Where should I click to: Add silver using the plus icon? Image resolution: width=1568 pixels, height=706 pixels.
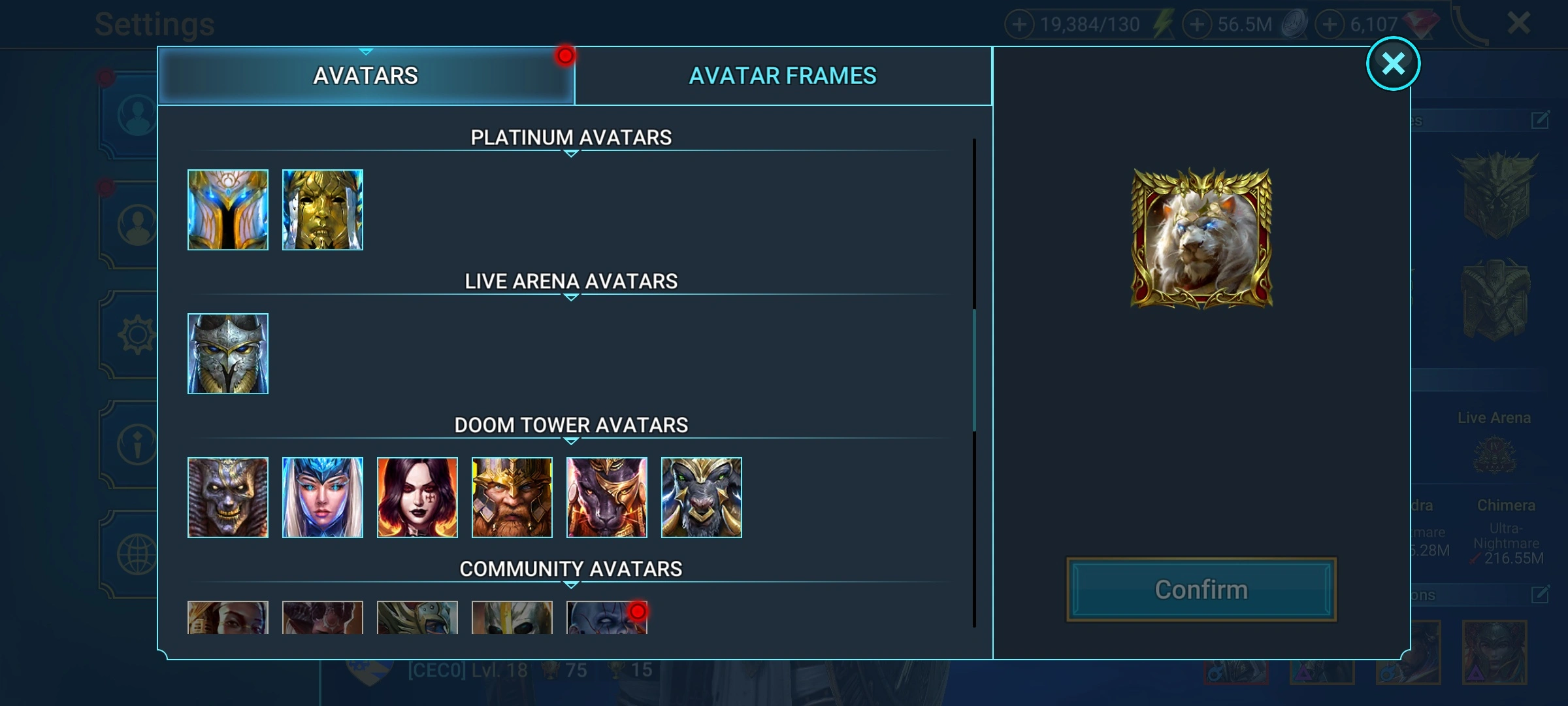[x=1197, y=25]
